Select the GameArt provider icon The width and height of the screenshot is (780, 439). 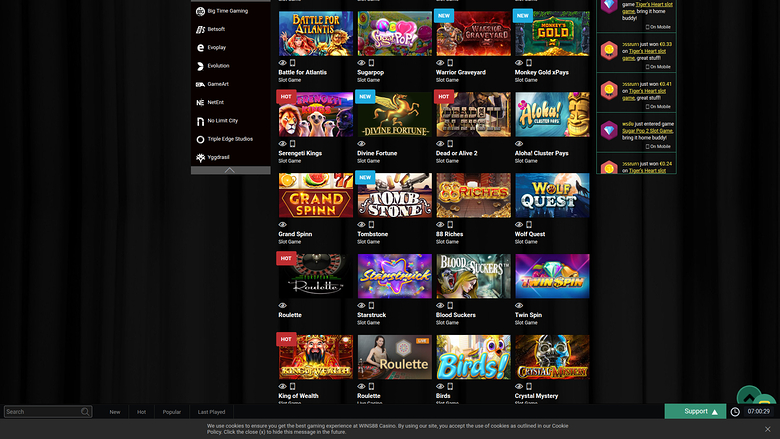point(200,85)
